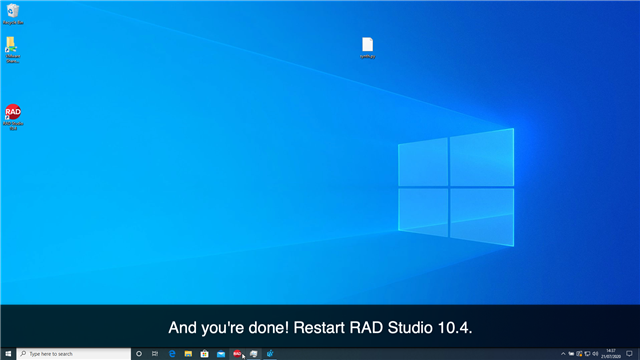Click the Type here to search box
This screenshot has height=360, width=640.
[74, 354]
